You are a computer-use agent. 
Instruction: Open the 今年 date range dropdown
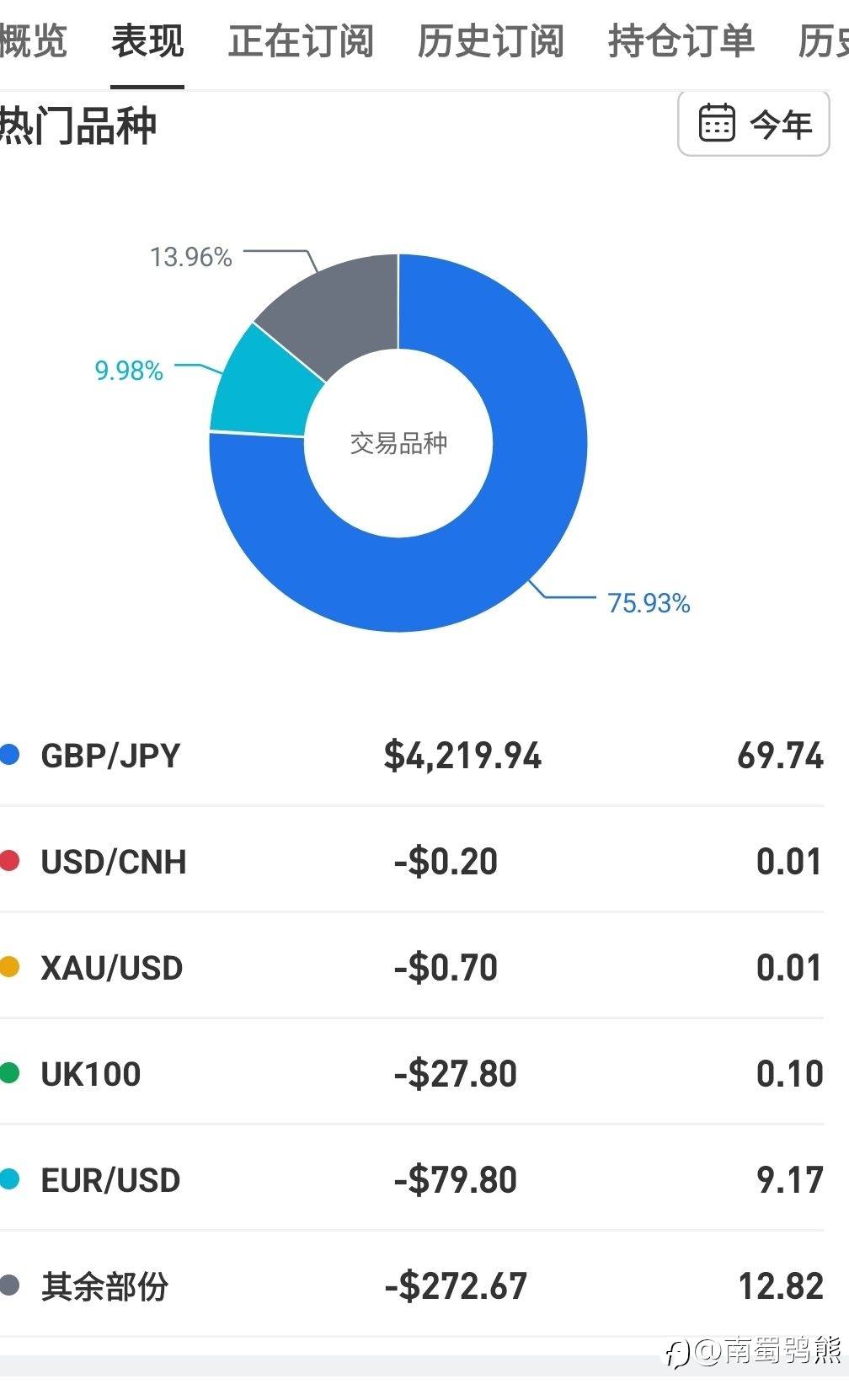pyautogui.click(x=754, y=125)
